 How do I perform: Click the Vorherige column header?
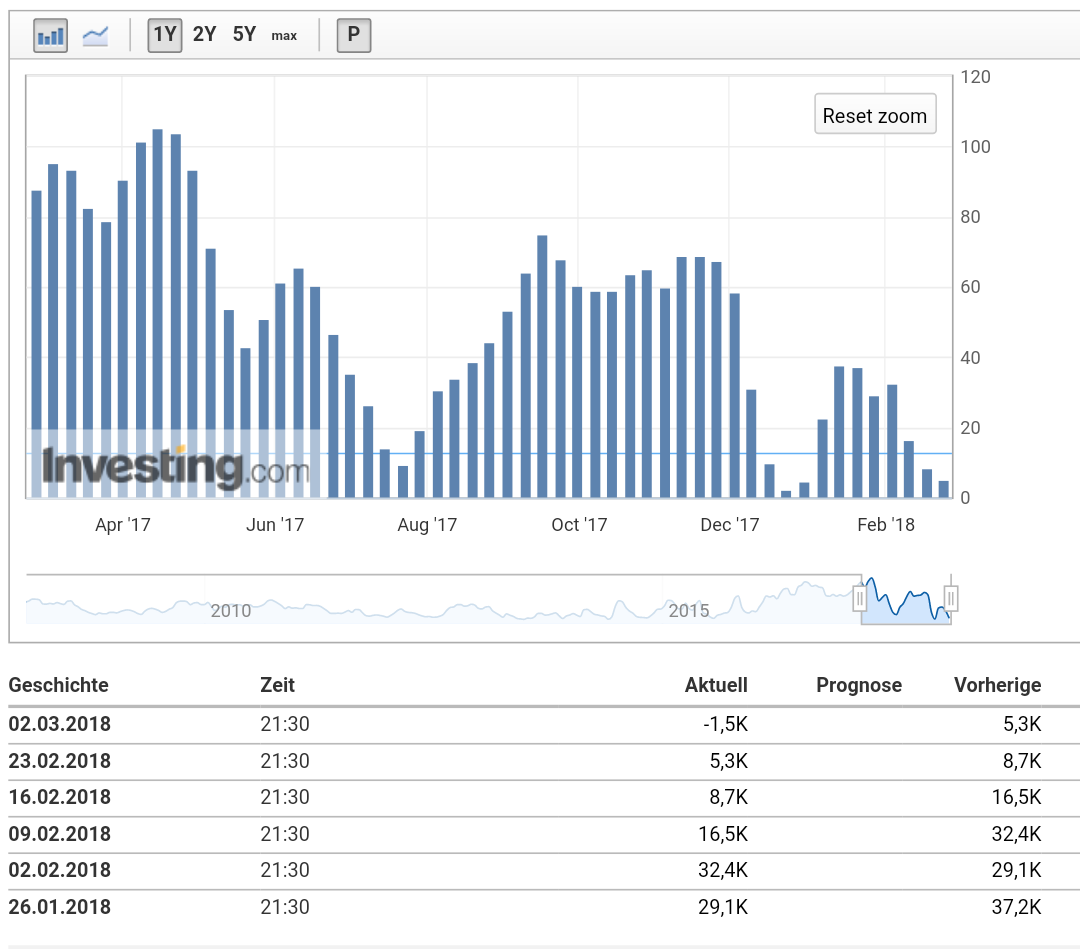[997, 685]
